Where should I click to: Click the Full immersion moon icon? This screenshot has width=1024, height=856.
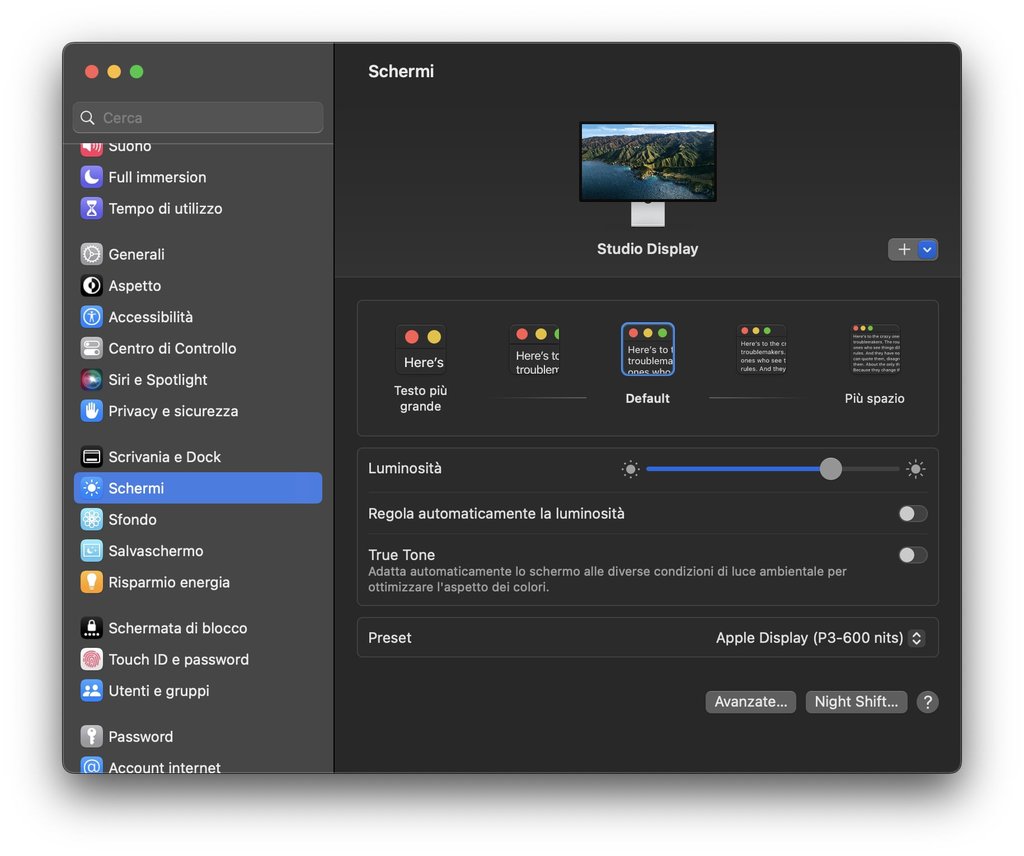(x=91, y=177)
